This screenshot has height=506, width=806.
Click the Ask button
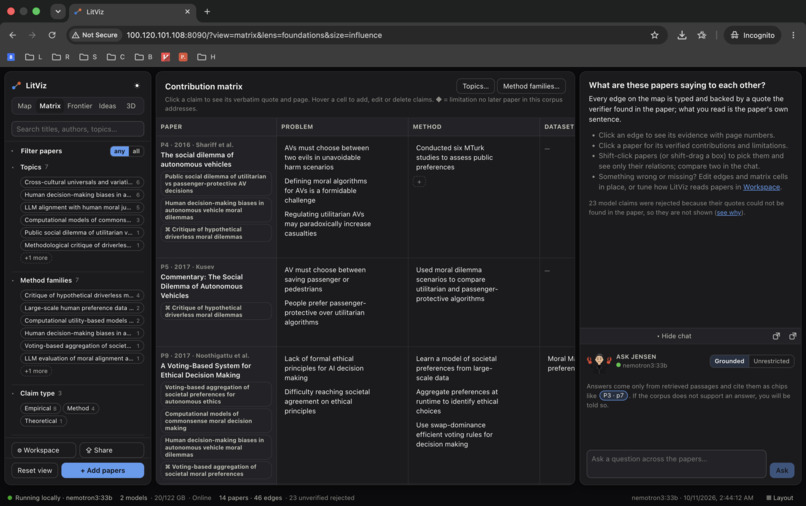(782, 470)
